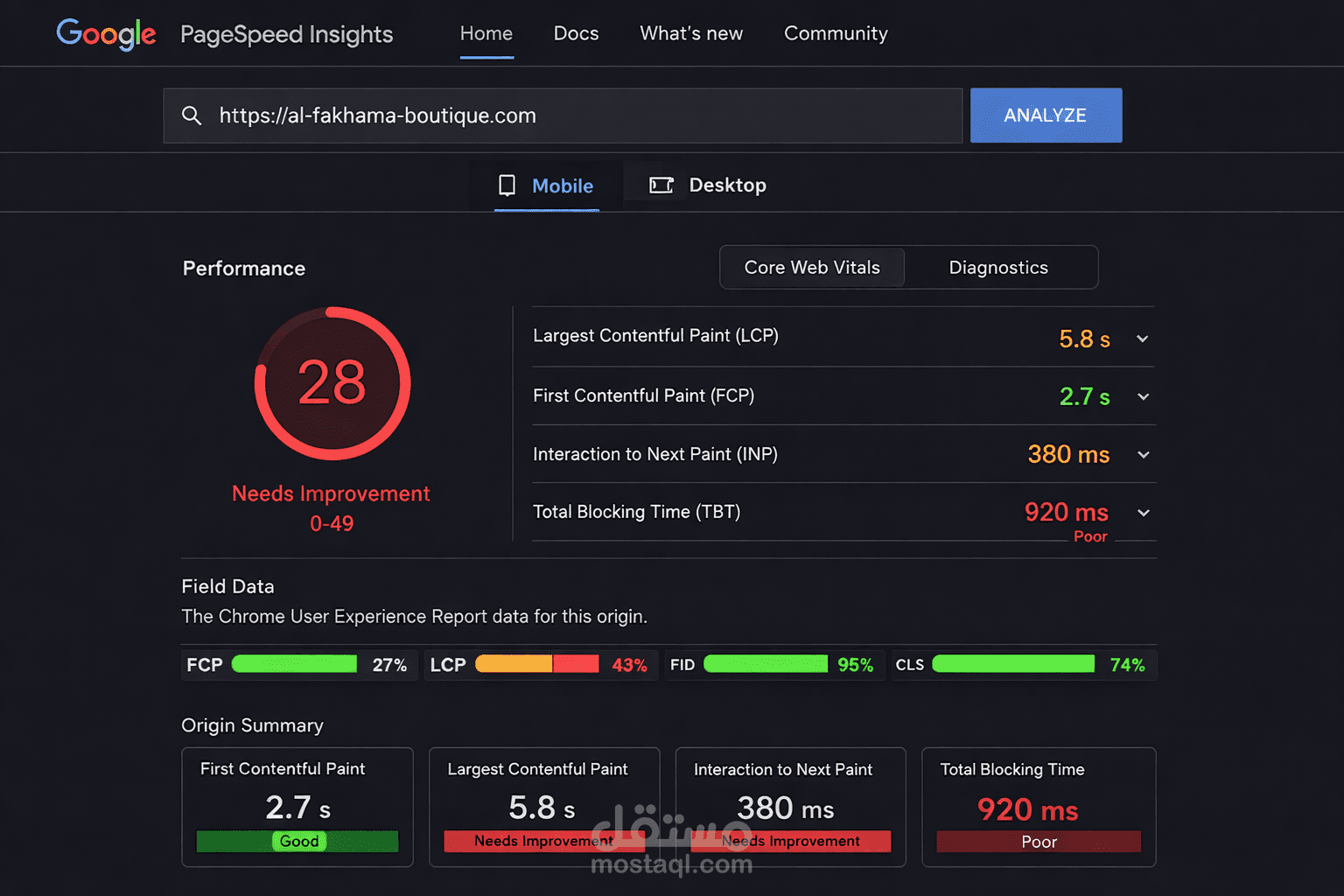Click the PageSpeed Insights title link

coord(286,34)
